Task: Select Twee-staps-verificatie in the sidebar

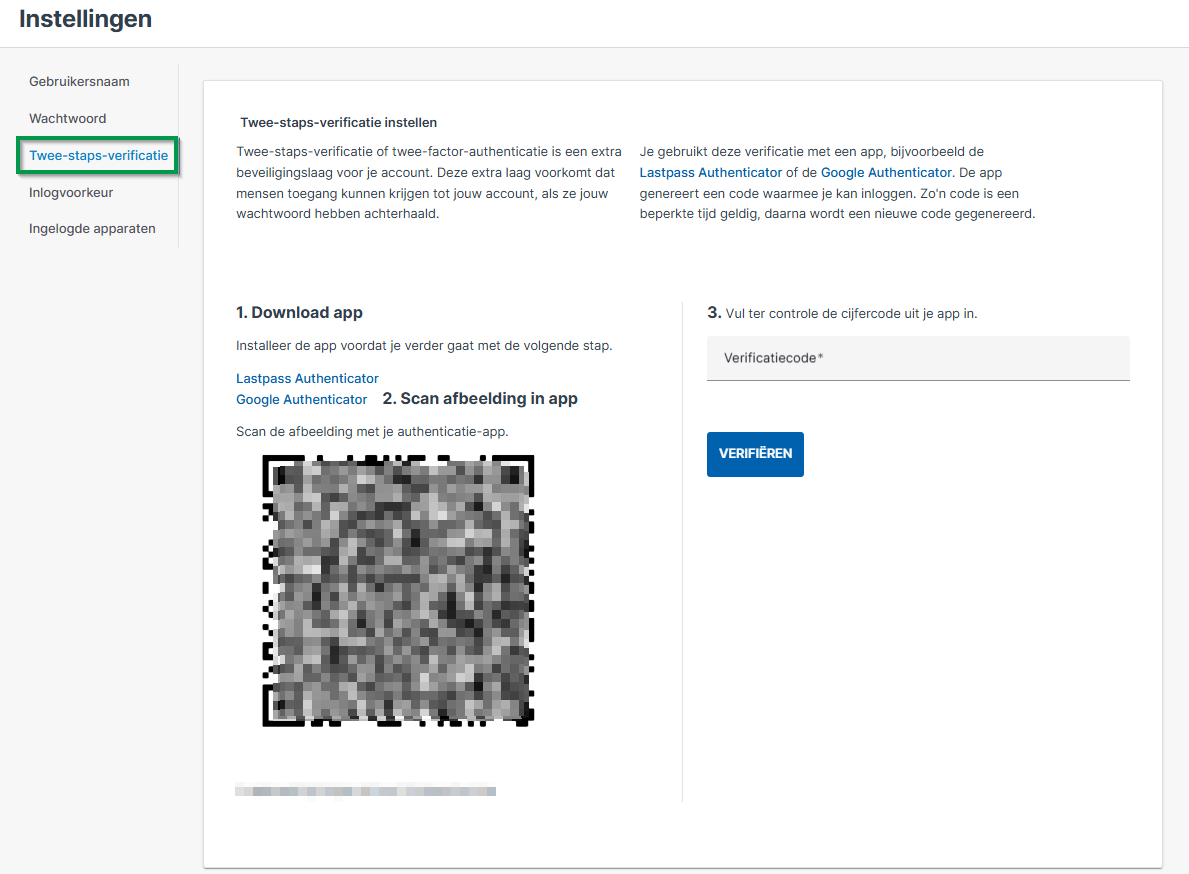Action: pos(99,155)
